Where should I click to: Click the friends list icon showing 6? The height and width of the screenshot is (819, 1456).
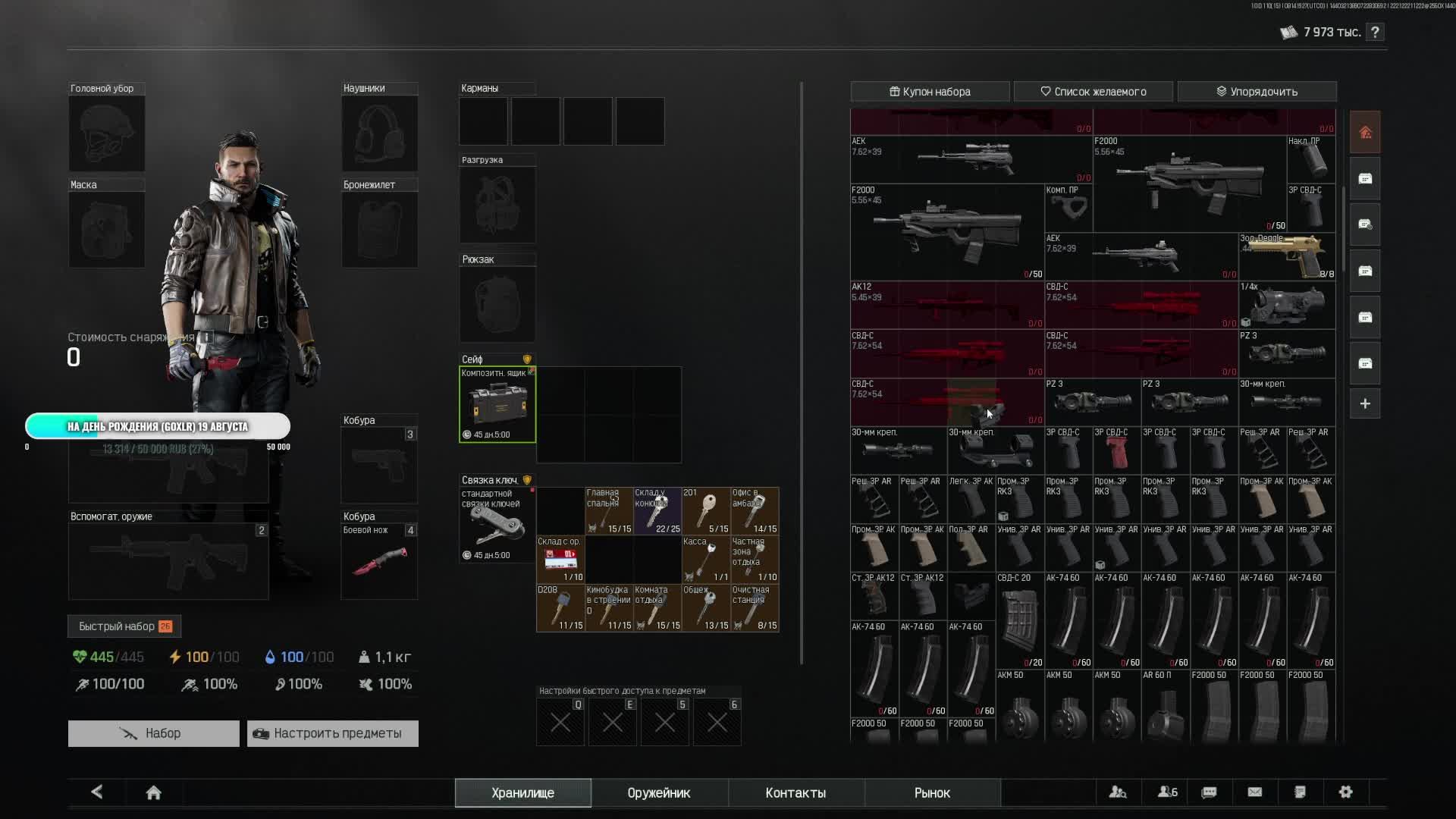[x=1167, y=792]
